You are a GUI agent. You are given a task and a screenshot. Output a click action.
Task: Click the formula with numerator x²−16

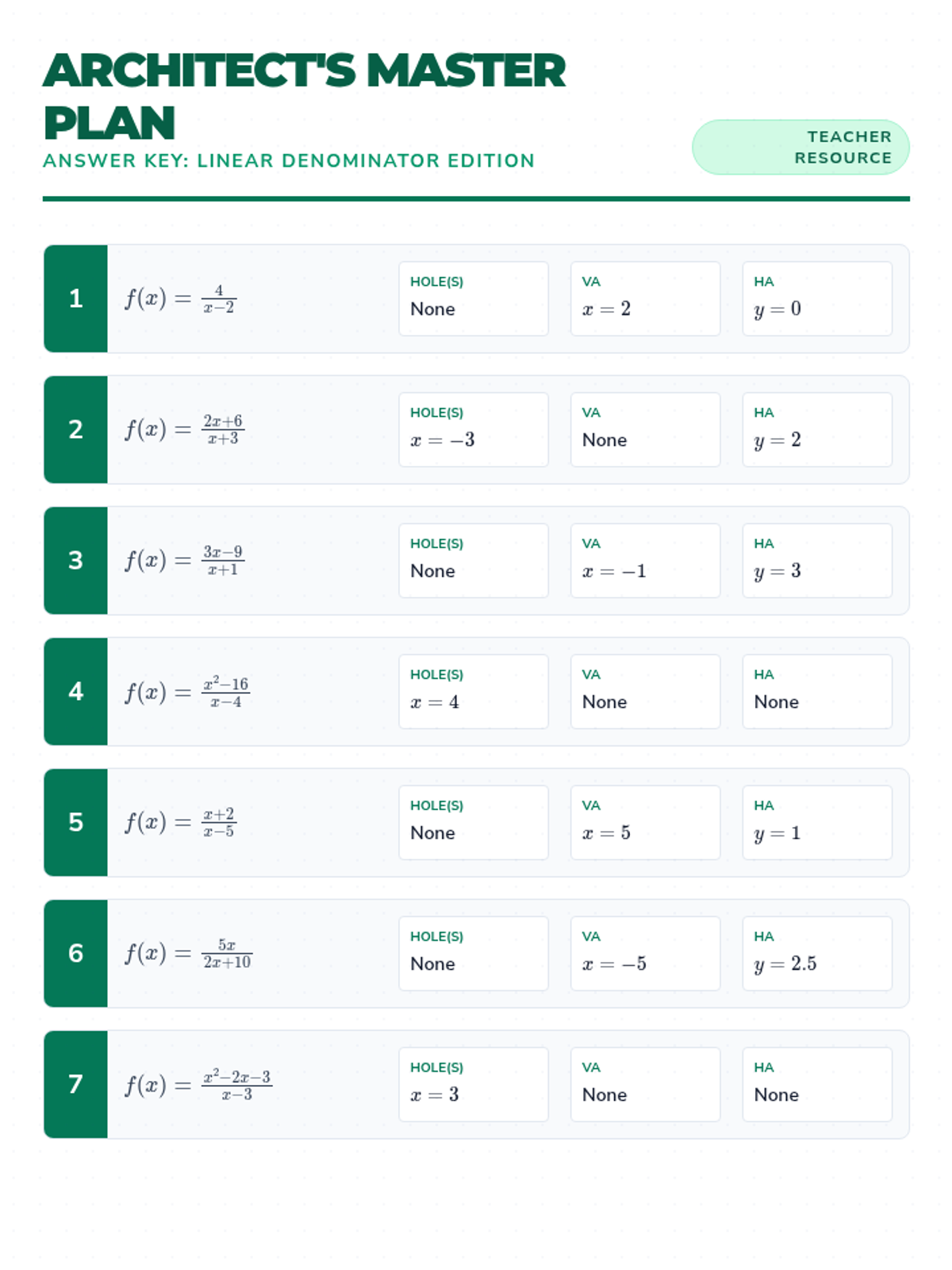pyautogui.click(x=187, y=692)
